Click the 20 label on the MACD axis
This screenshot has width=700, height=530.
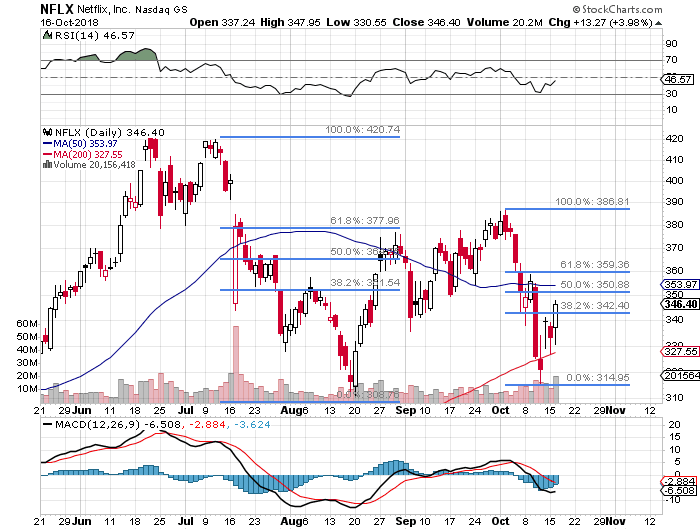[x=674, y=425]
